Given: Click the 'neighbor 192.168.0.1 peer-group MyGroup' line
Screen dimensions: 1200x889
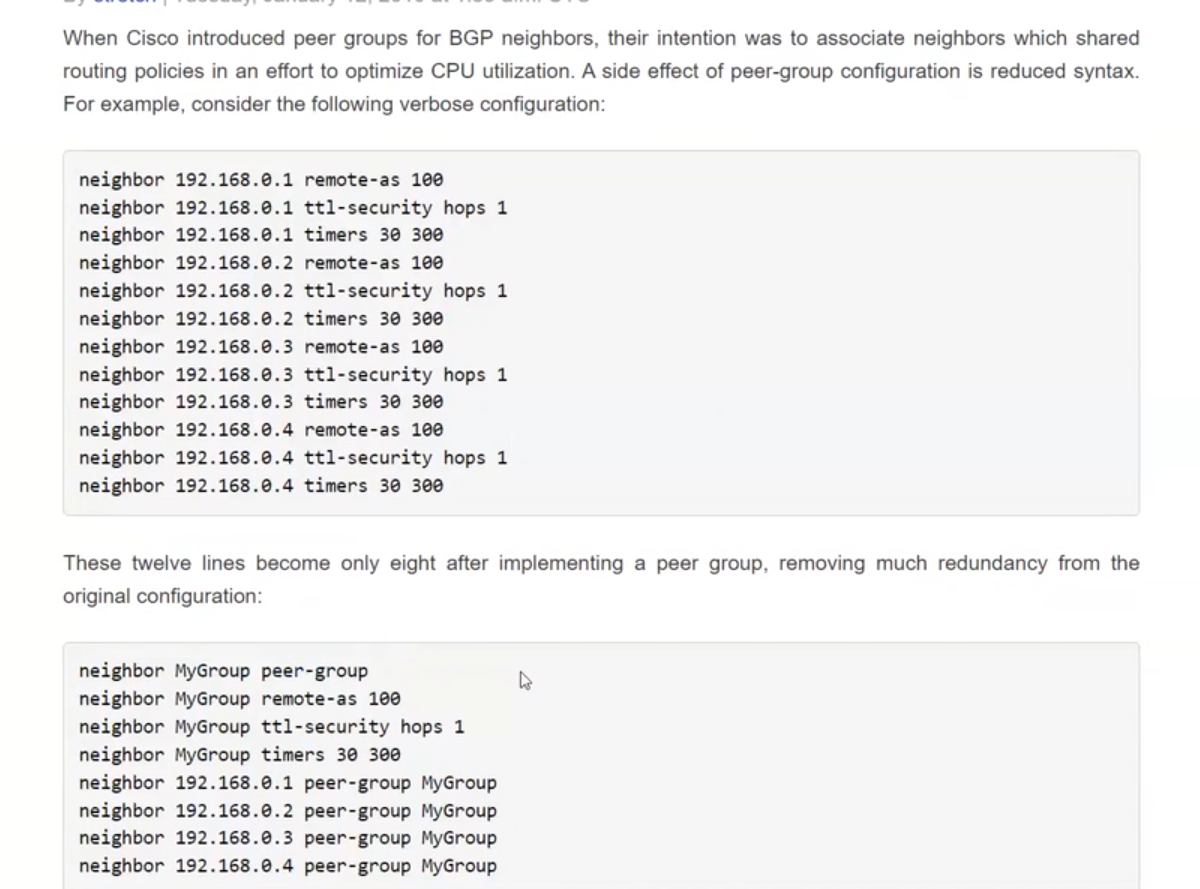Looking at the screenshot, I should [287, 783].
